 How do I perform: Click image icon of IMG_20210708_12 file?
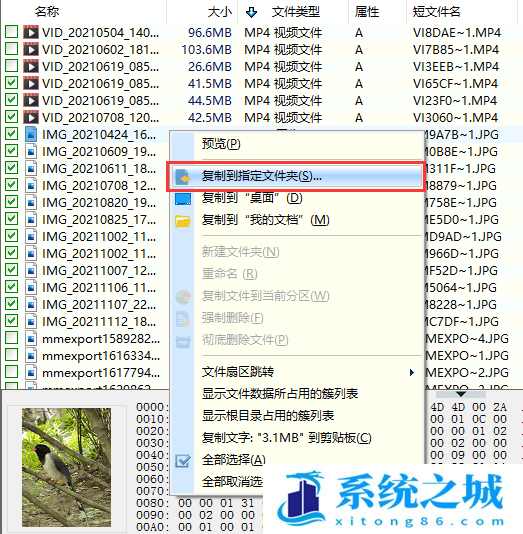tap(31, 185)
